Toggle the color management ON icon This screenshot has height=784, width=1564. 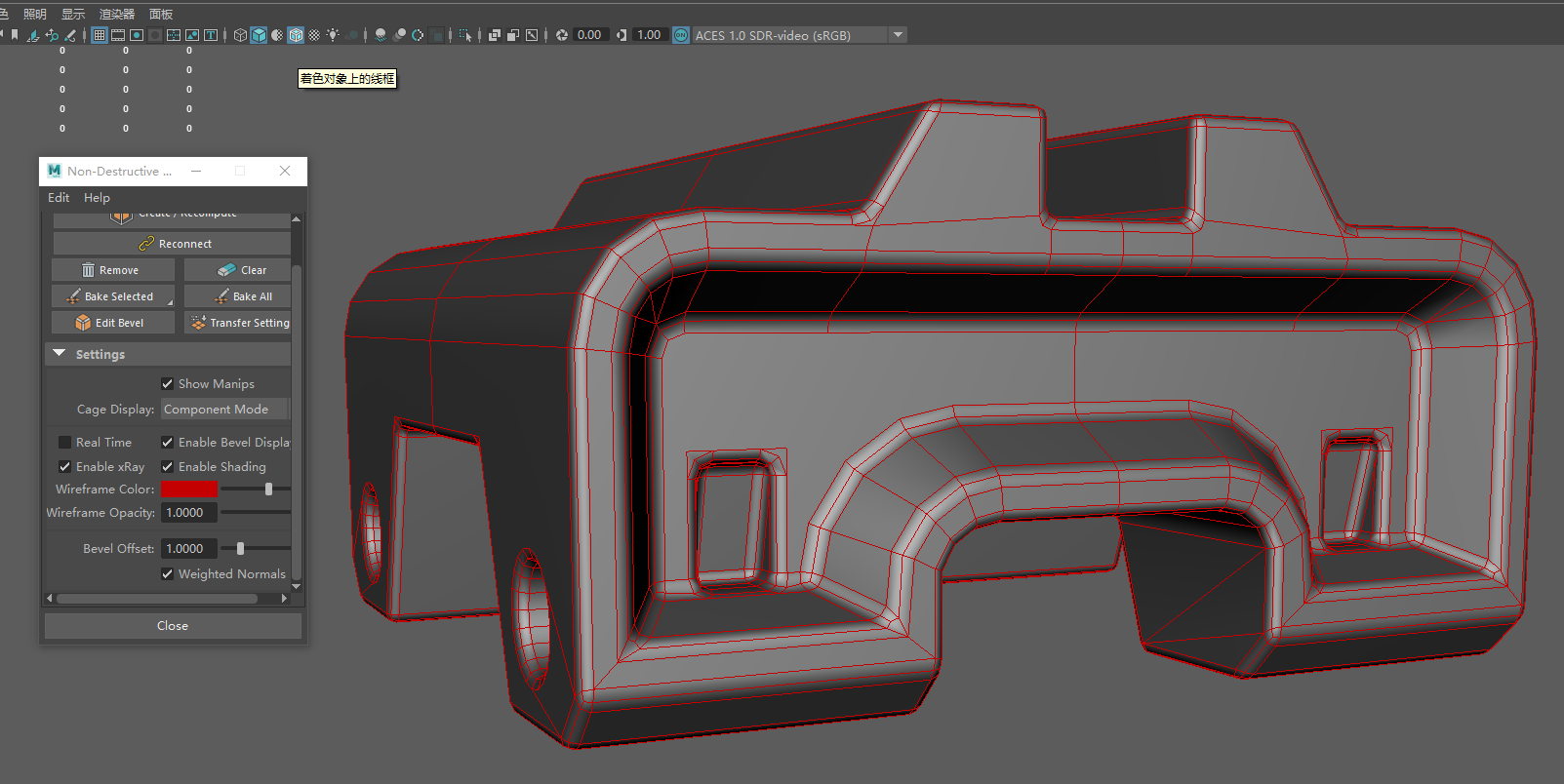(681, 35)
